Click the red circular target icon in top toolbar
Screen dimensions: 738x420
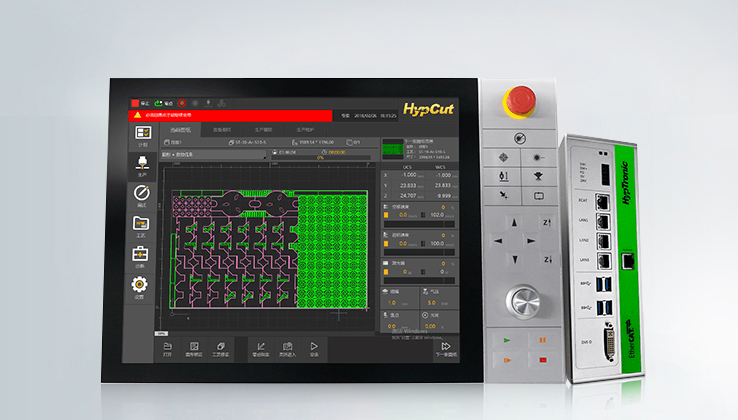[183, 103]
